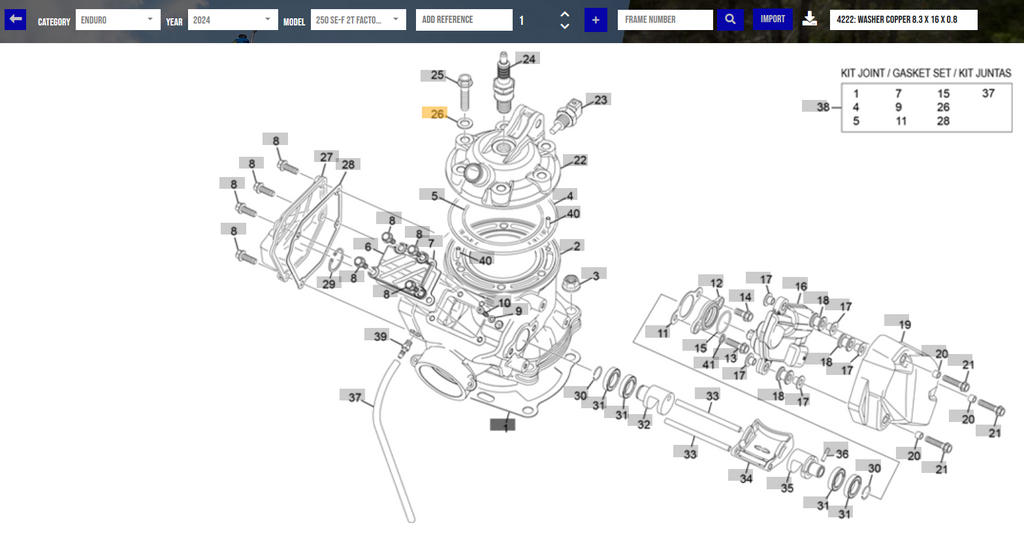
Task: Decrease quantity with the down arrow
Action: (565, 26)
